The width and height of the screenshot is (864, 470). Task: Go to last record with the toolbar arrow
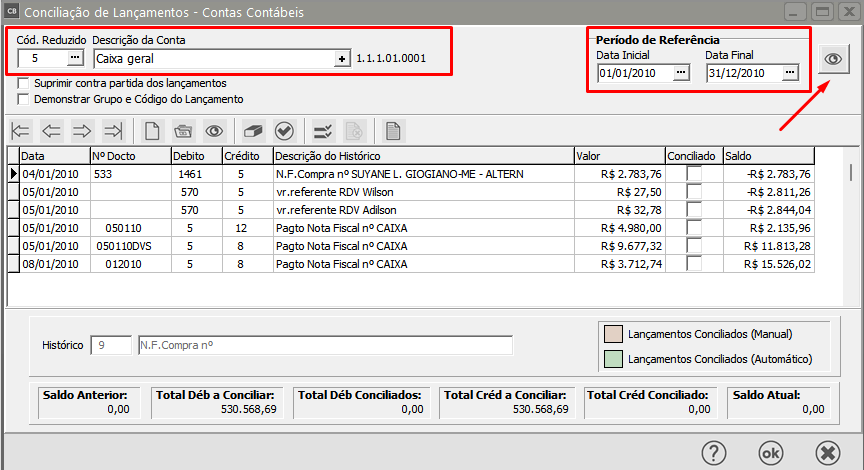click(x=113, y=130)
